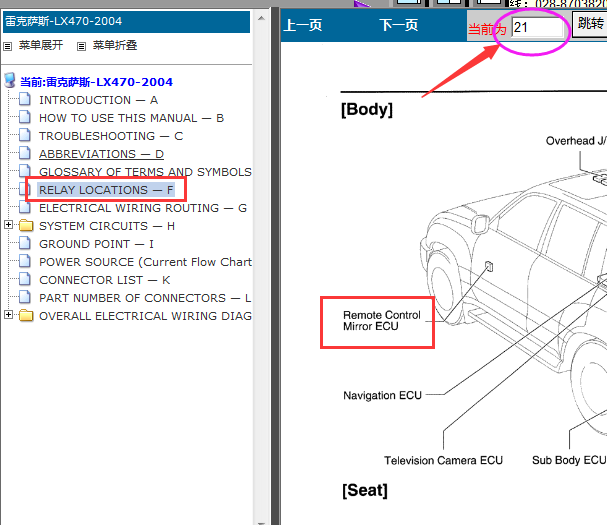Open GROUND POINT — I entry
The width and height of the screenshot is (607, 525).
point(96,244)
